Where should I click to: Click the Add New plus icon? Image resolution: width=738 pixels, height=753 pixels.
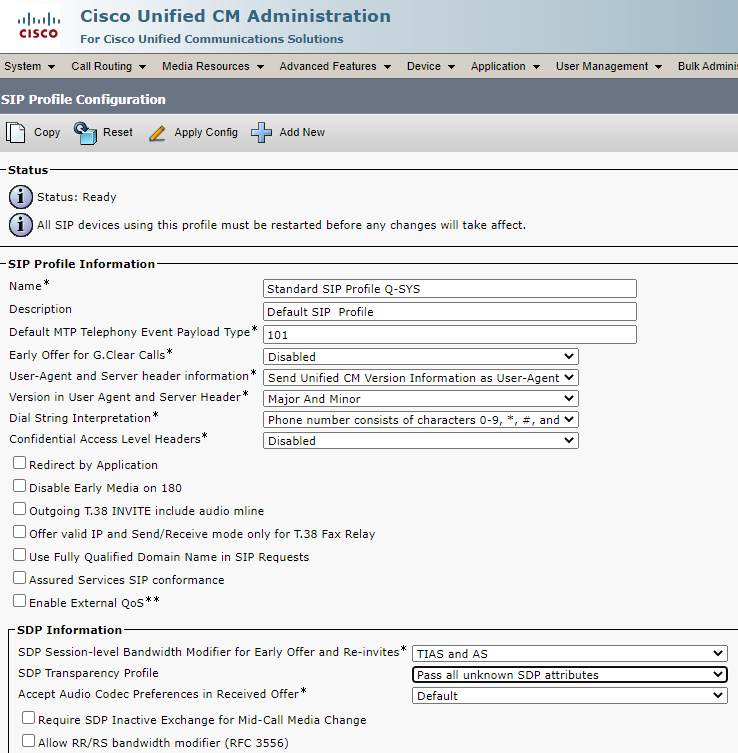pyautogui.click(x=262, y=132)
